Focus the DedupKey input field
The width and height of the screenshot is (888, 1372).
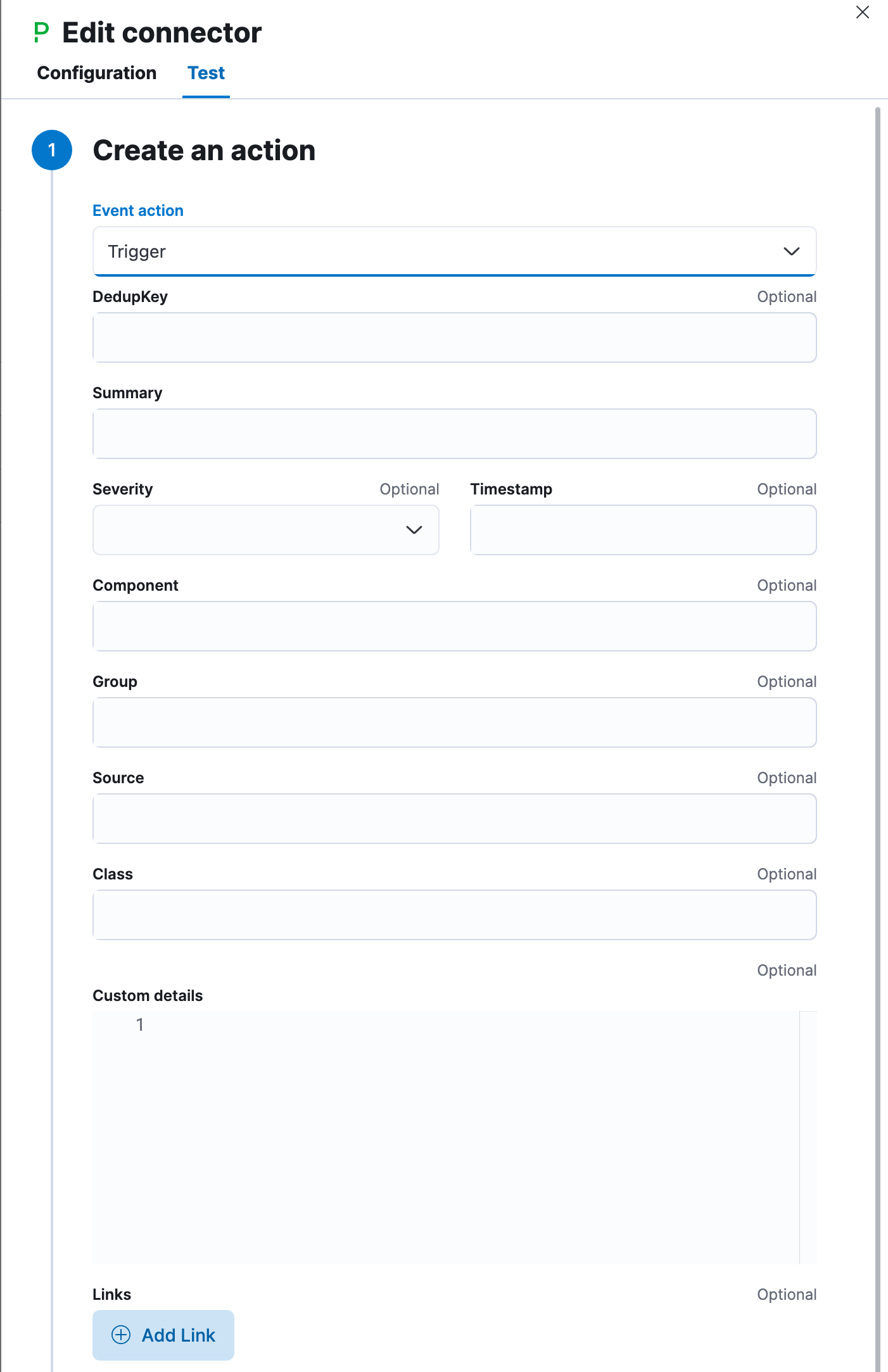pyautogui.click(x=455, y=337)
